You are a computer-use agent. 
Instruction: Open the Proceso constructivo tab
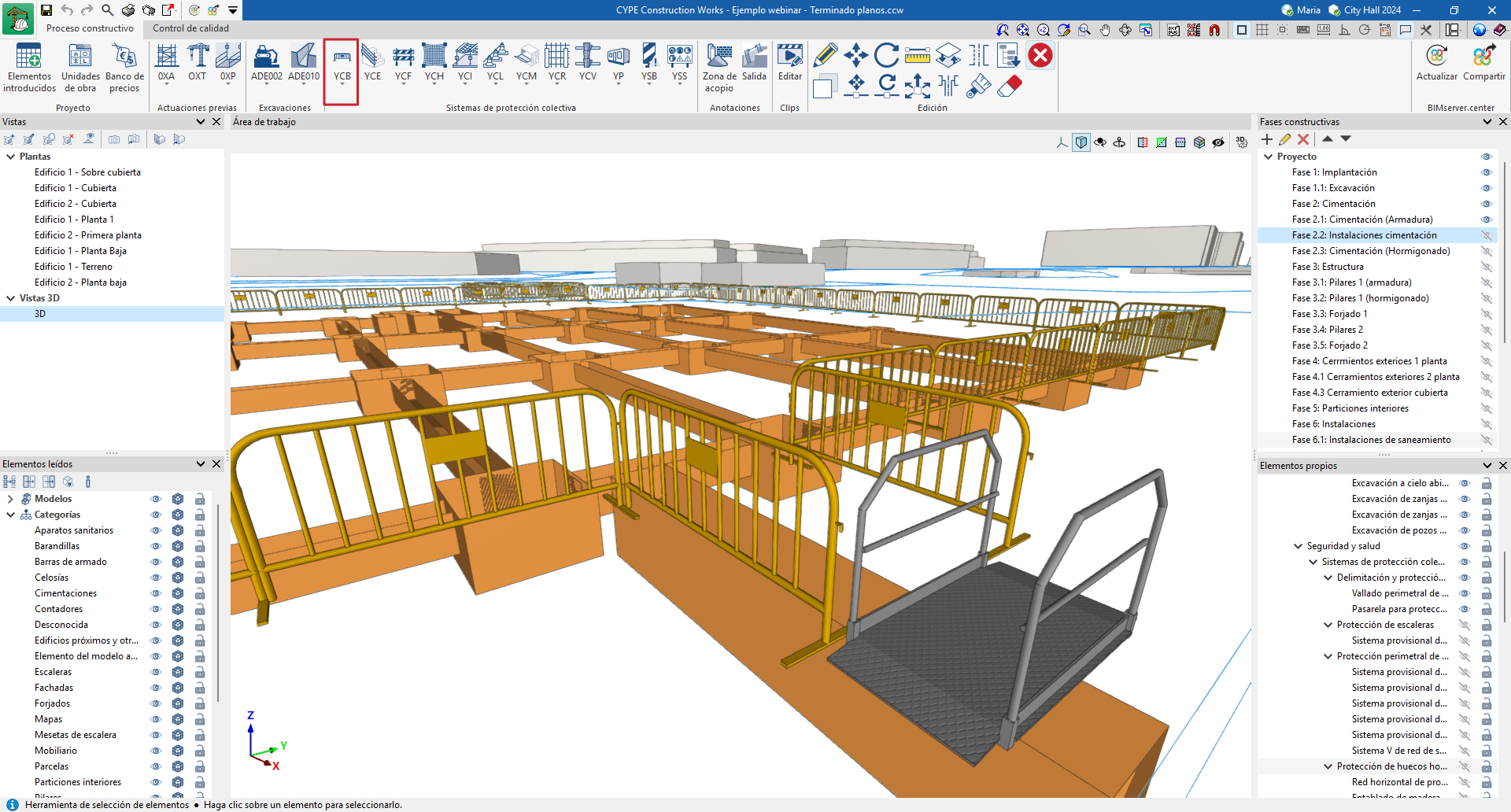click(x=90, y=28)
